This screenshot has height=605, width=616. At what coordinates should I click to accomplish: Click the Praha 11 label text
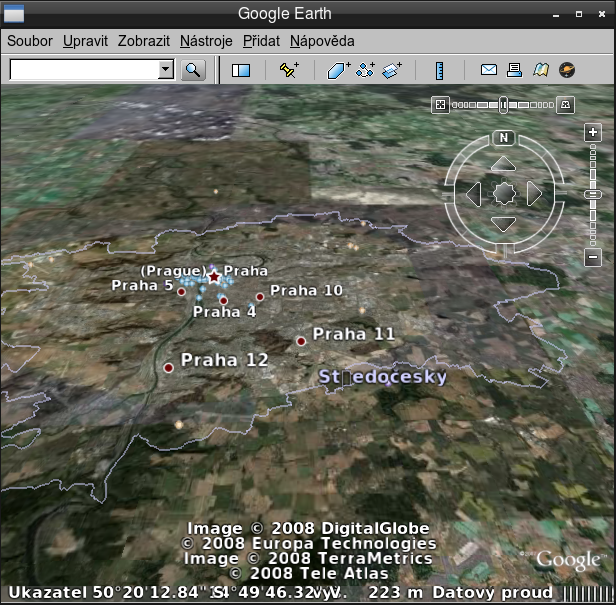click(354, 334)
